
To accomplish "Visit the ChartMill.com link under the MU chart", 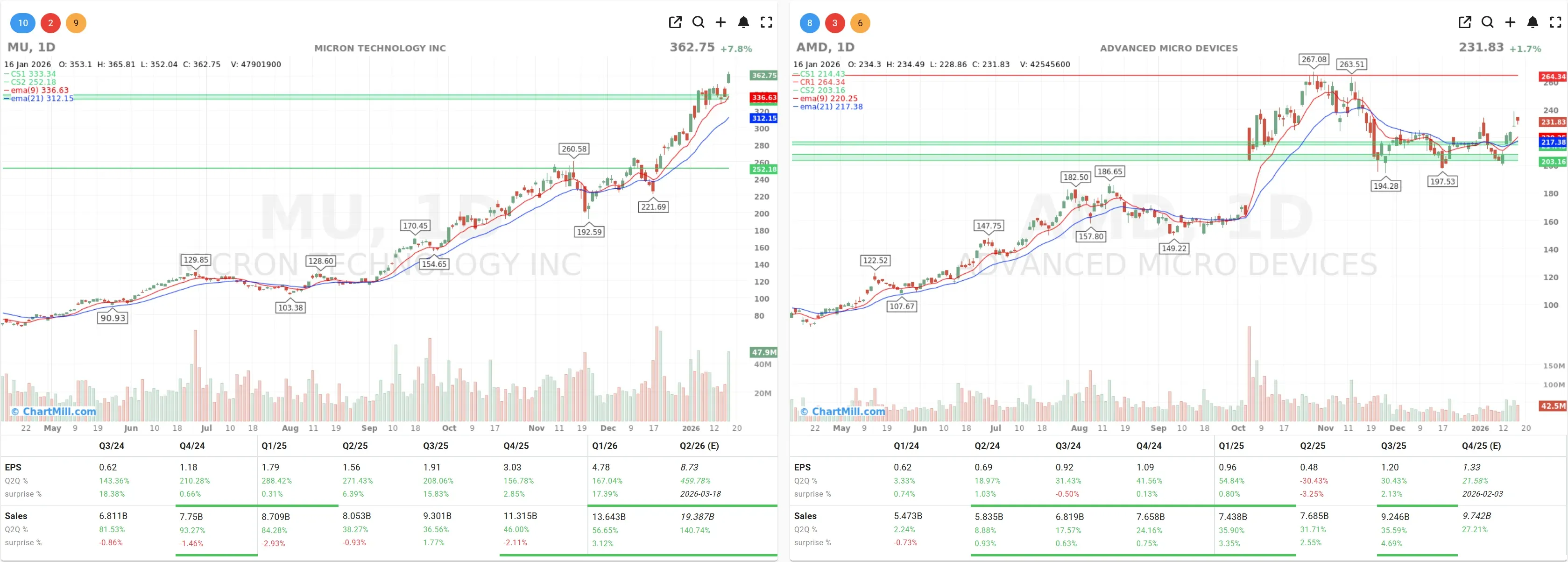I will pos(54,412).
